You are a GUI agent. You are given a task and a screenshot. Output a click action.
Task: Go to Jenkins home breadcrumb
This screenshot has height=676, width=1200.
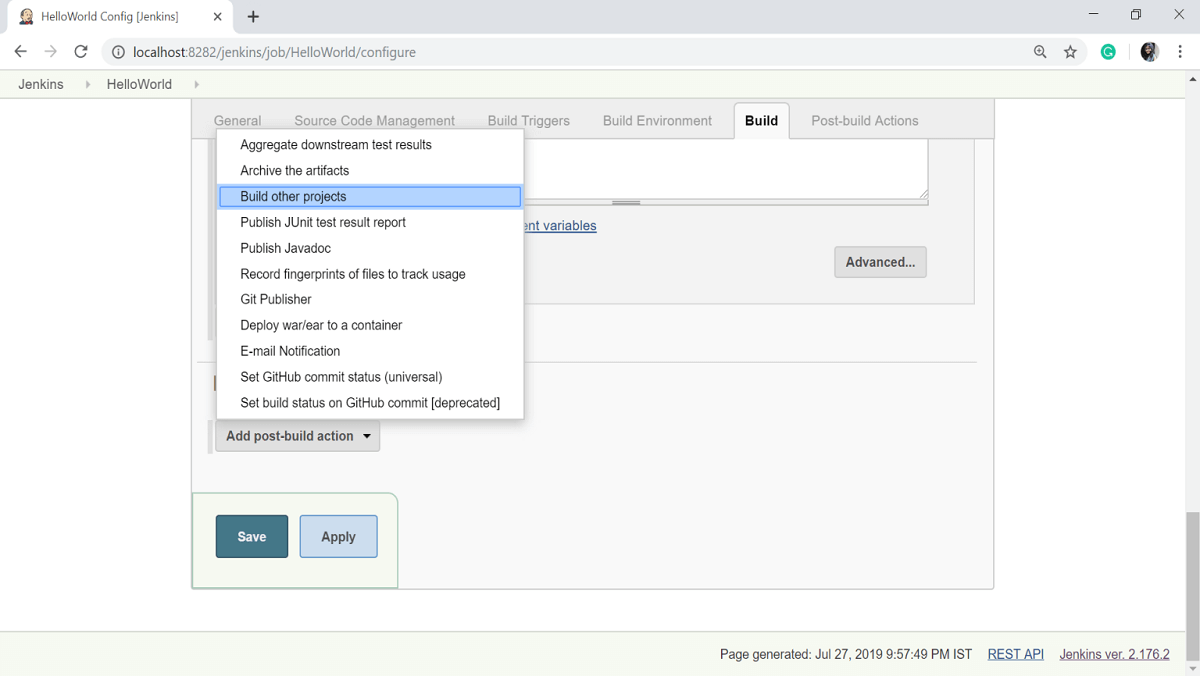click(x=41, y=84)
